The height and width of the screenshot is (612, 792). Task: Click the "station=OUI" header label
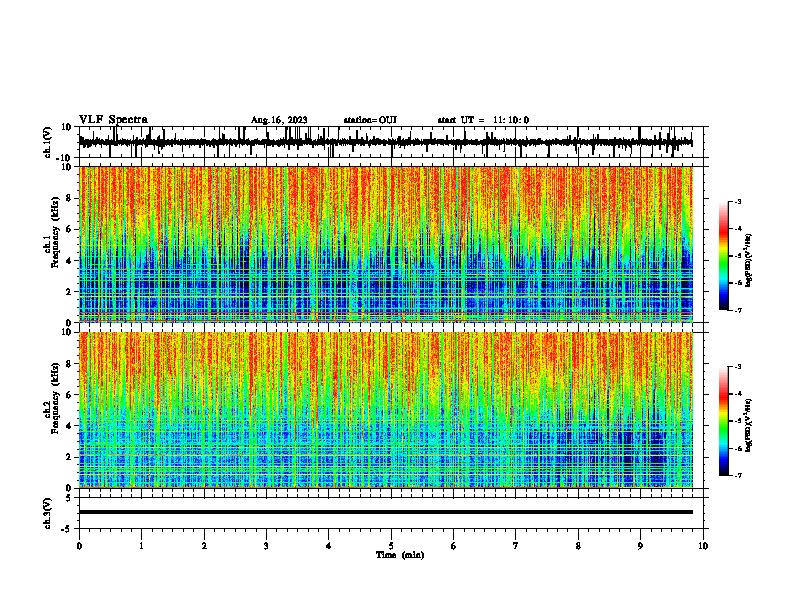(x=370, y=120)
